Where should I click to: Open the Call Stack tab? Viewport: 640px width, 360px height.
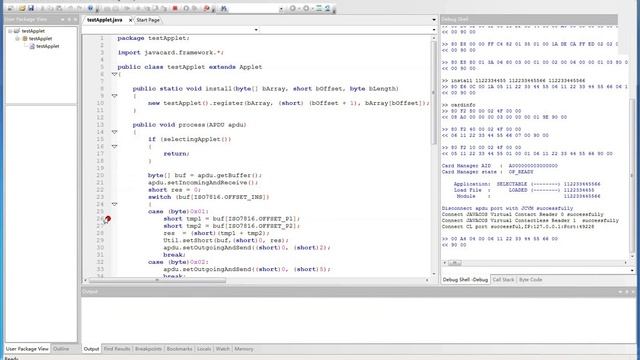tap(503, 280)
